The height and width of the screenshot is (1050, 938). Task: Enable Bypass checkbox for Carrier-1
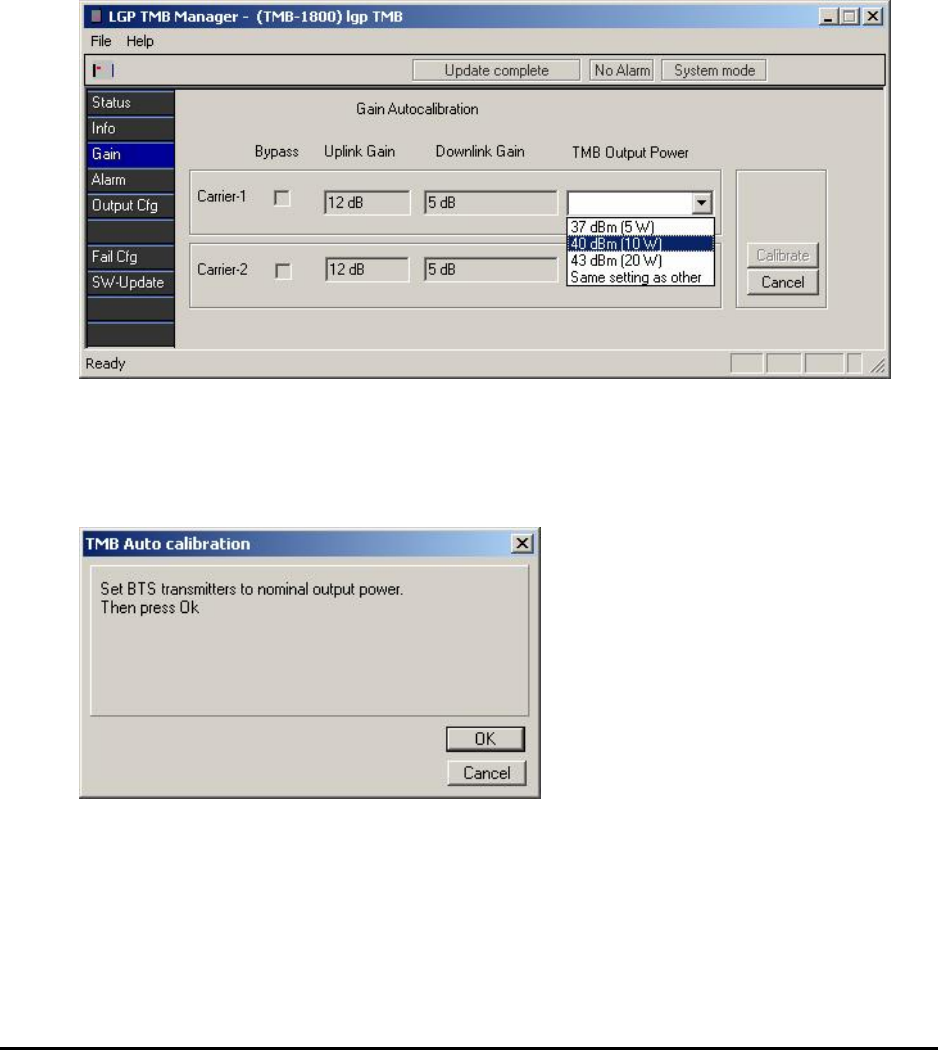pos(283,198)
